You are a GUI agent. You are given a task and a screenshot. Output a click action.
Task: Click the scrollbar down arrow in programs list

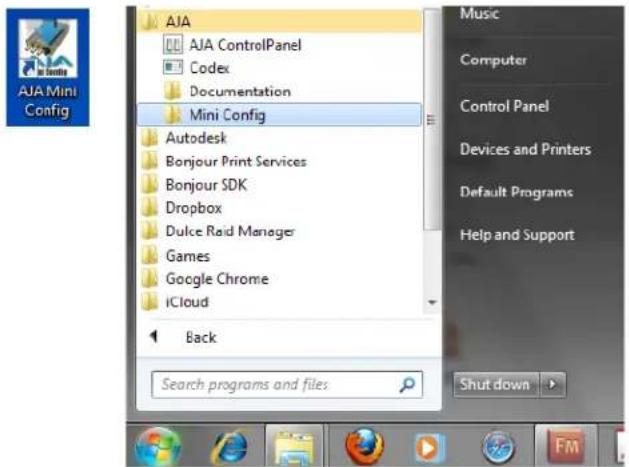click(x=432, y=302)
